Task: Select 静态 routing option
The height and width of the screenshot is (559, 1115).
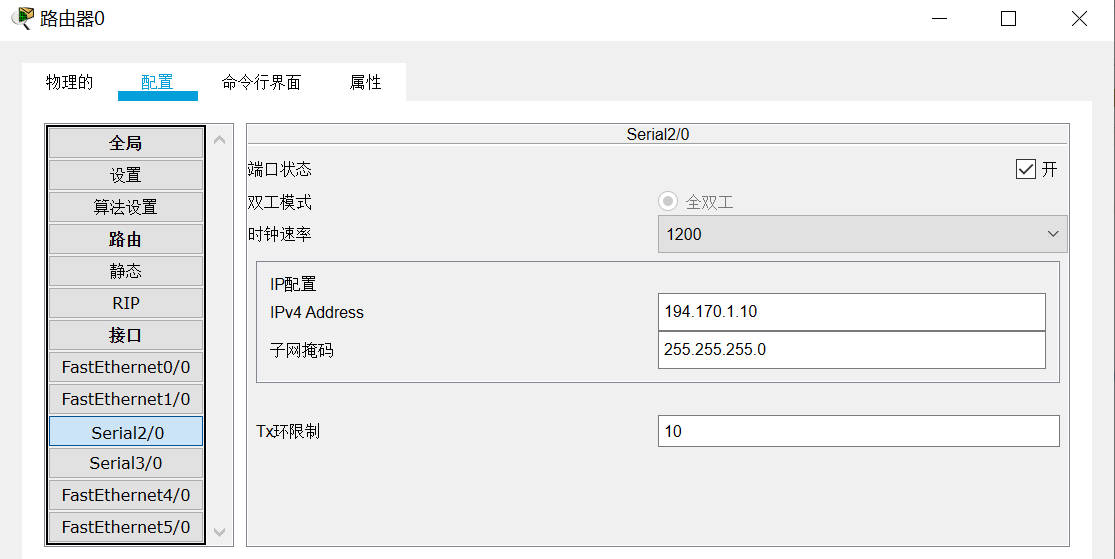Action: (126, 271)
